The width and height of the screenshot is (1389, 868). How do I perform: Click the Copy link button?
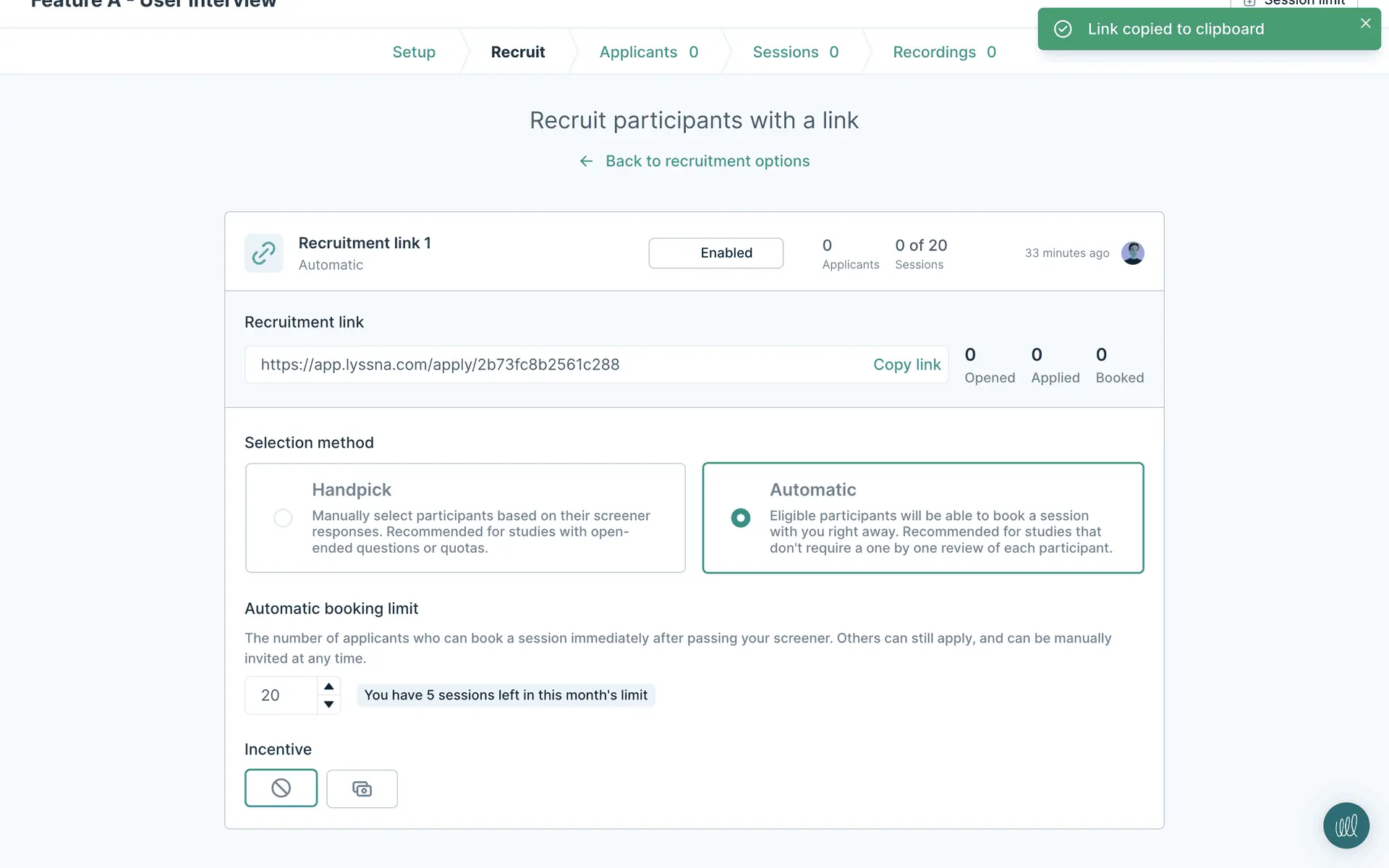pyautogui.click(x=906, y=365)
